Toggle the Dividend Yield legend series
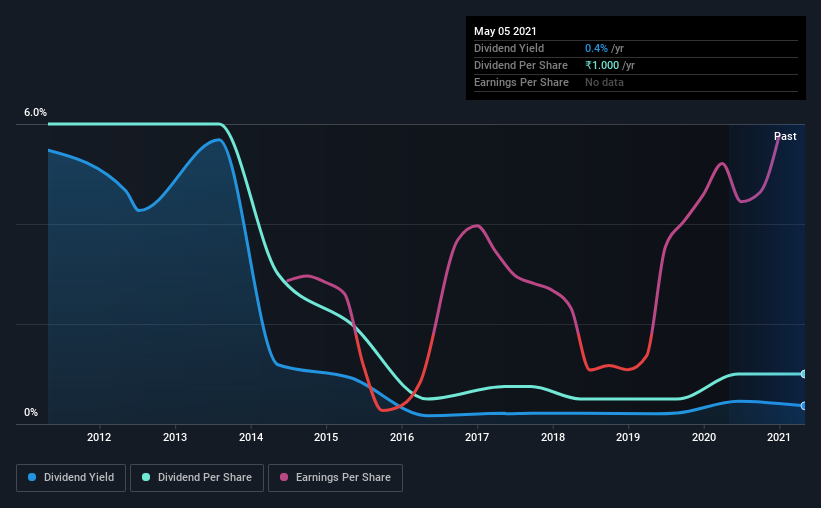The height and width of the screenshot is (508, 821). 71,478
